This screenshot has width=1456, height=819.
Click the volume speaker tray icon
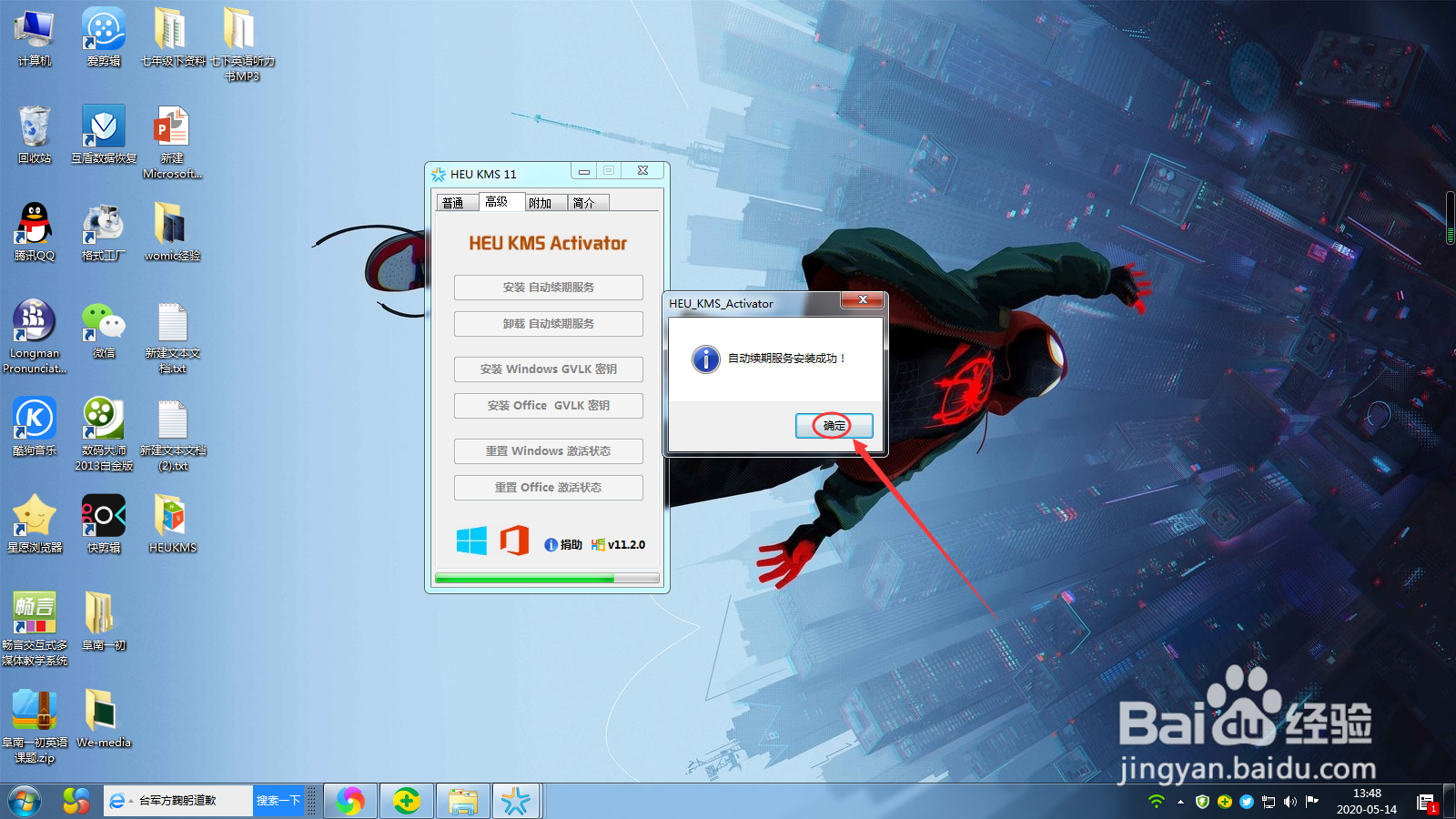tap(1290, 801)
